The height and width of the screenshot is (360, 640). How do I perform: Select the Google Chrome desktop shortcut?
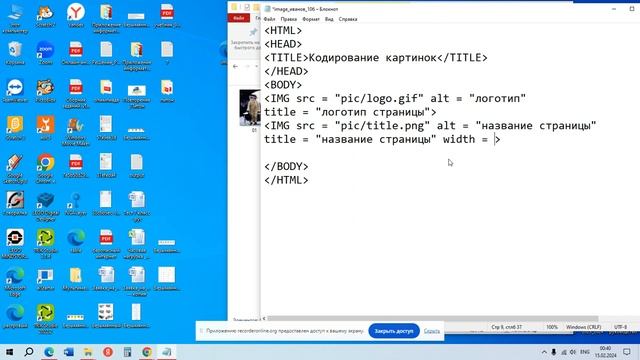[45, 168]
